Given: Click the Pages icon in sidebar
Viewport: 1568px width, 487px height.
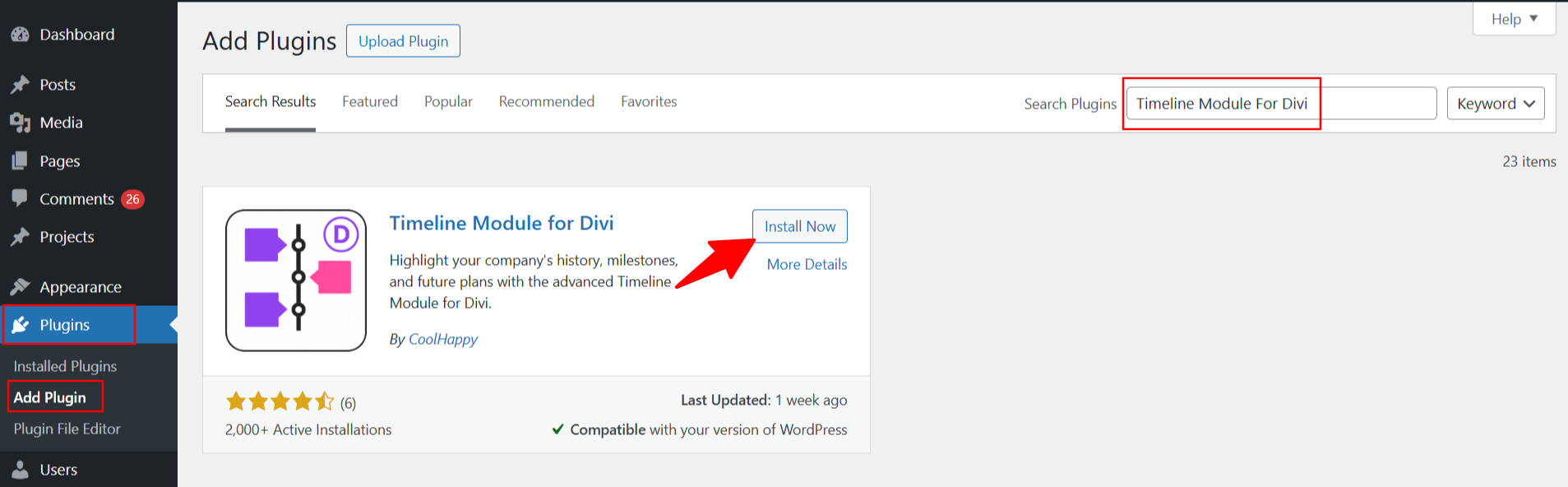Looking at the screenshot, I should tap(20, 161).
